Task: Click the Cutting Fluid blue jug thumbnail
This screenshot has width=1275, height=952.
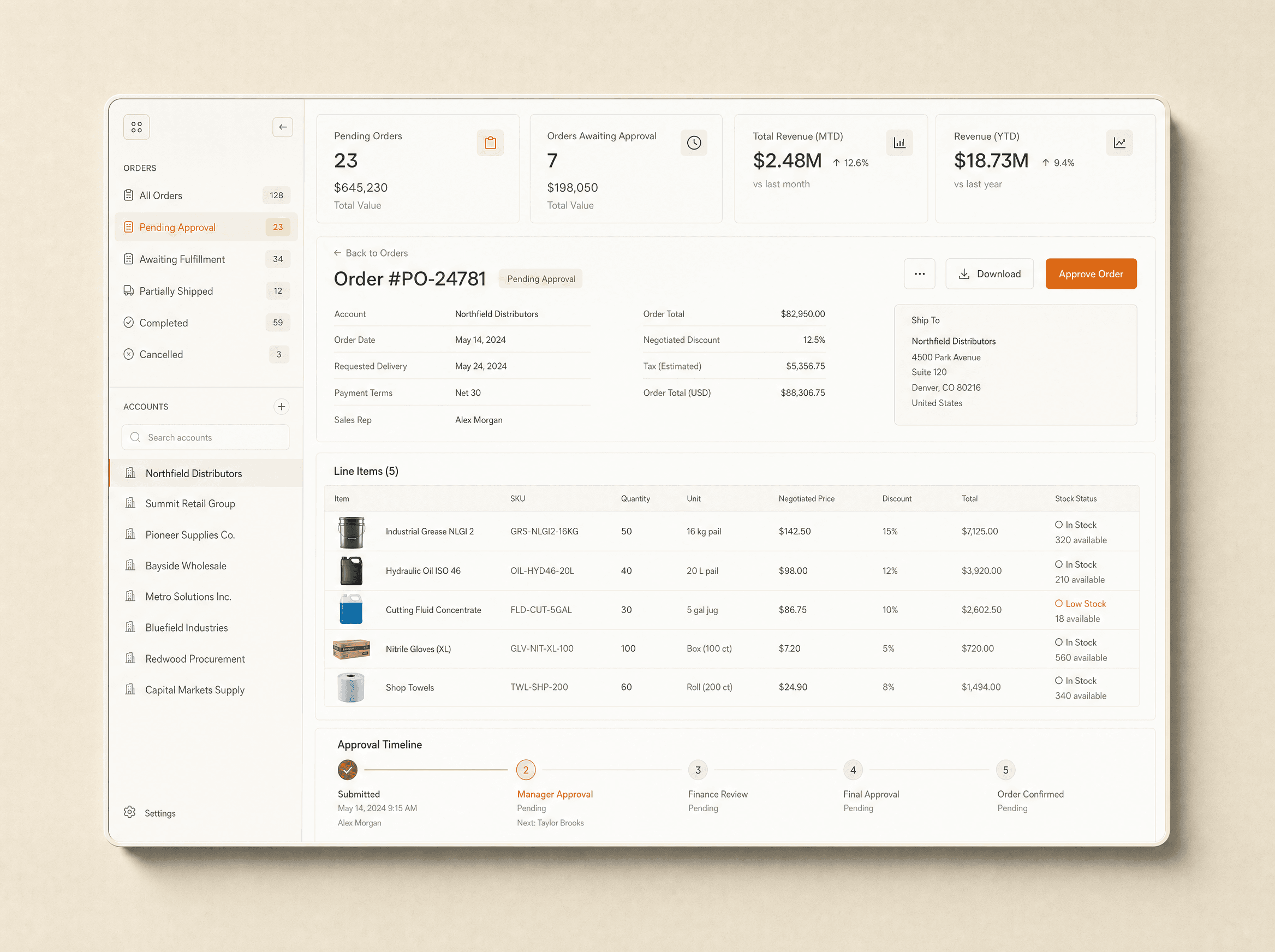Action: click(351, 610)
